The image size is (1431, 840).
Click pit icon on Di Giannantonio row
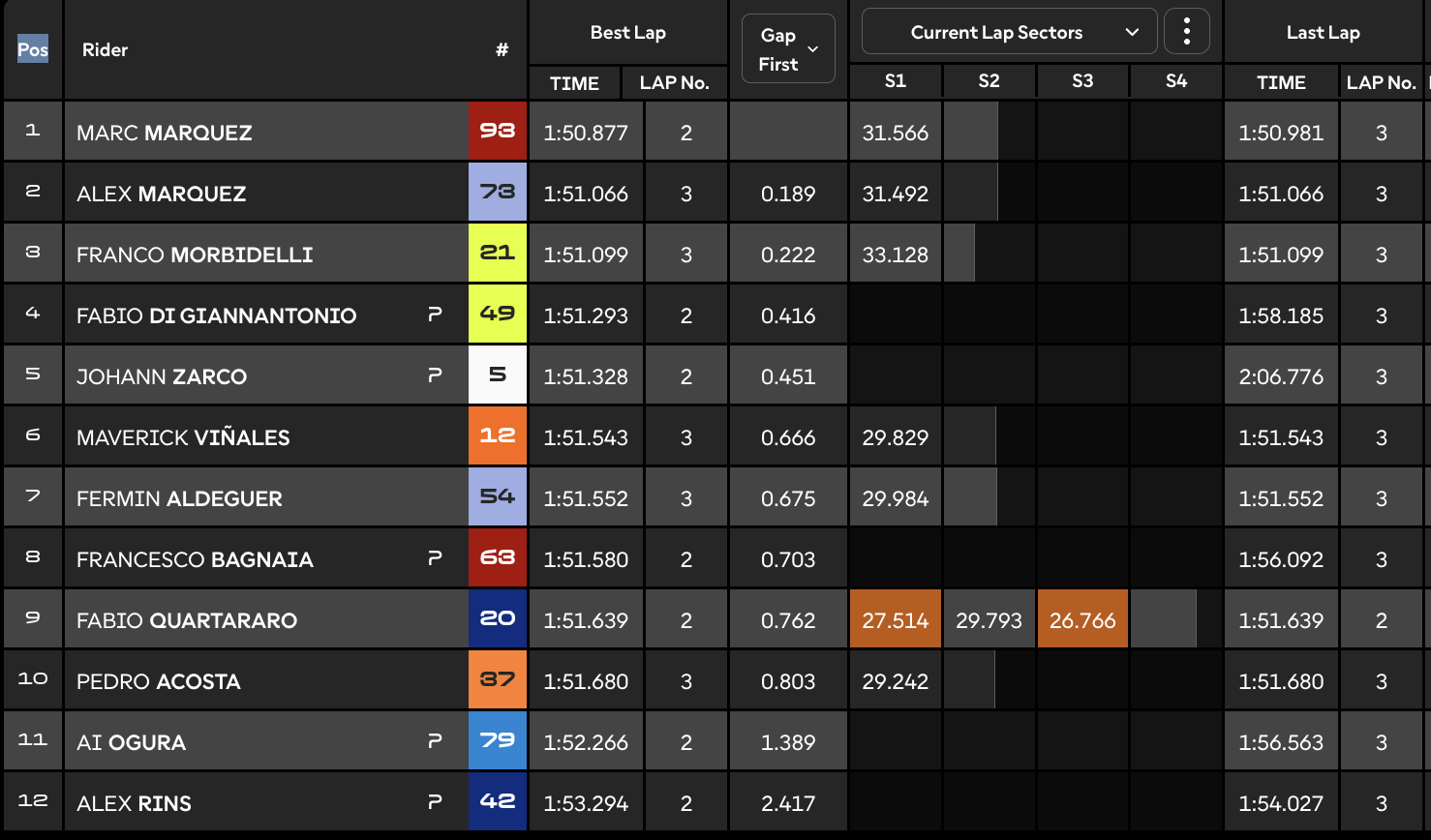click(435, 315)
